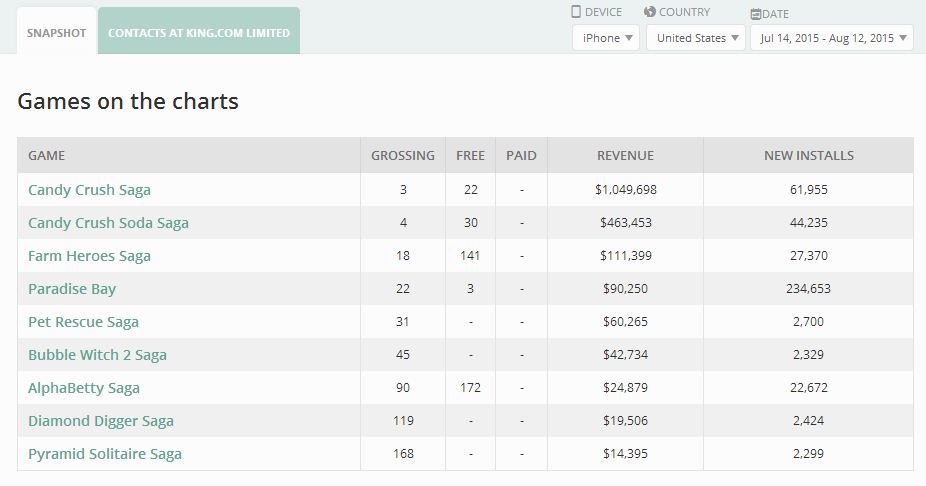Click the NEW INSTALLS column header
Image resolution: width=926 pixels, height=486 pixels.
pos(809,155)
